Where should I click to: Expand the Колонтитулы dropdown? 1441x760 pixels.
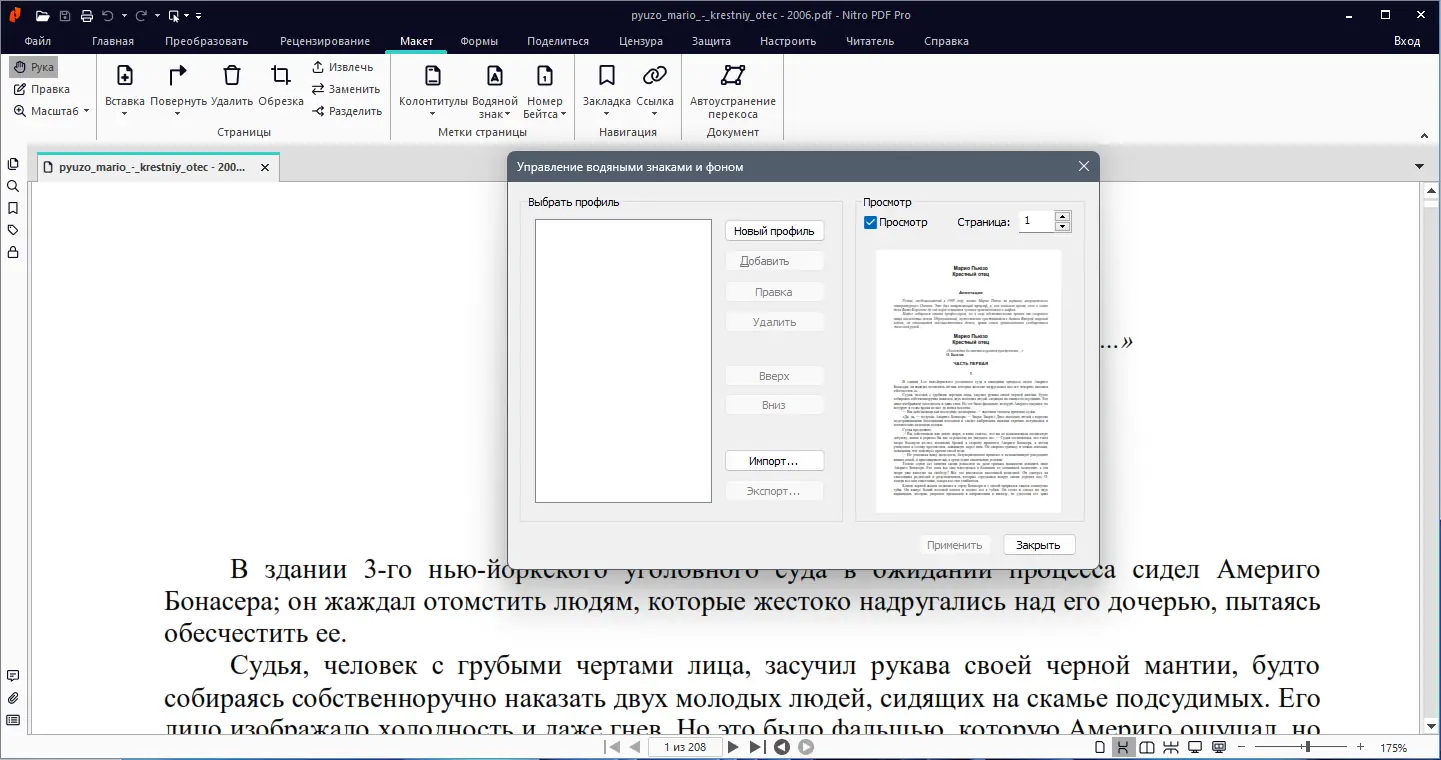pyautogui.click(x=433, y=114)
